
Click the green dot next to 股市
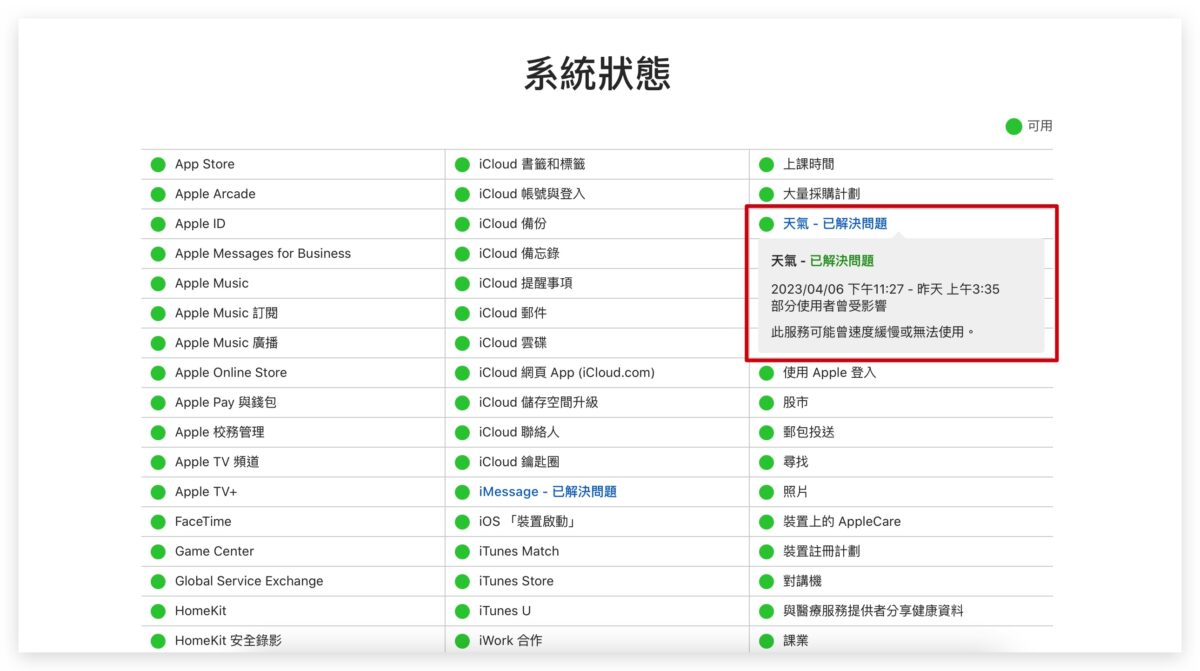[766, 402]
